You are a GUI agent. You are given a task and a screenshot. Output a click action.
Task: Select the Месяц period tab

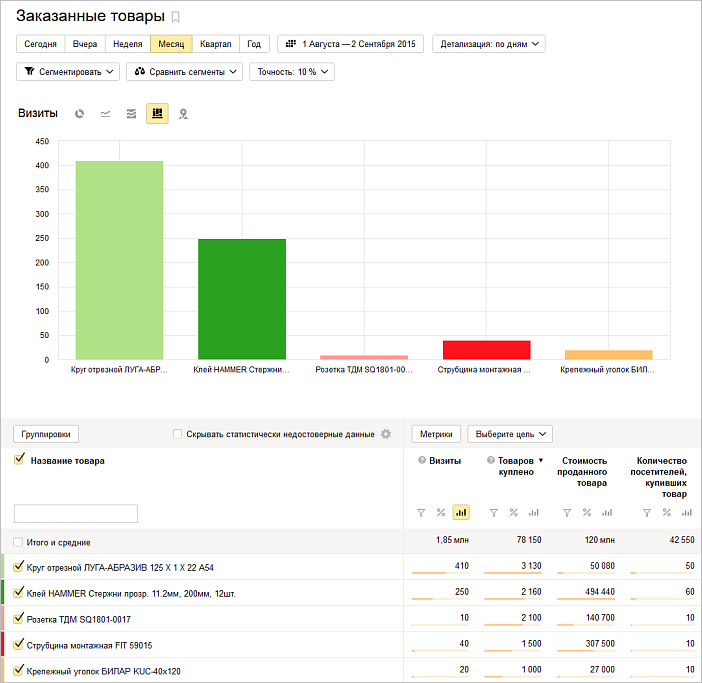coord(171,44)
